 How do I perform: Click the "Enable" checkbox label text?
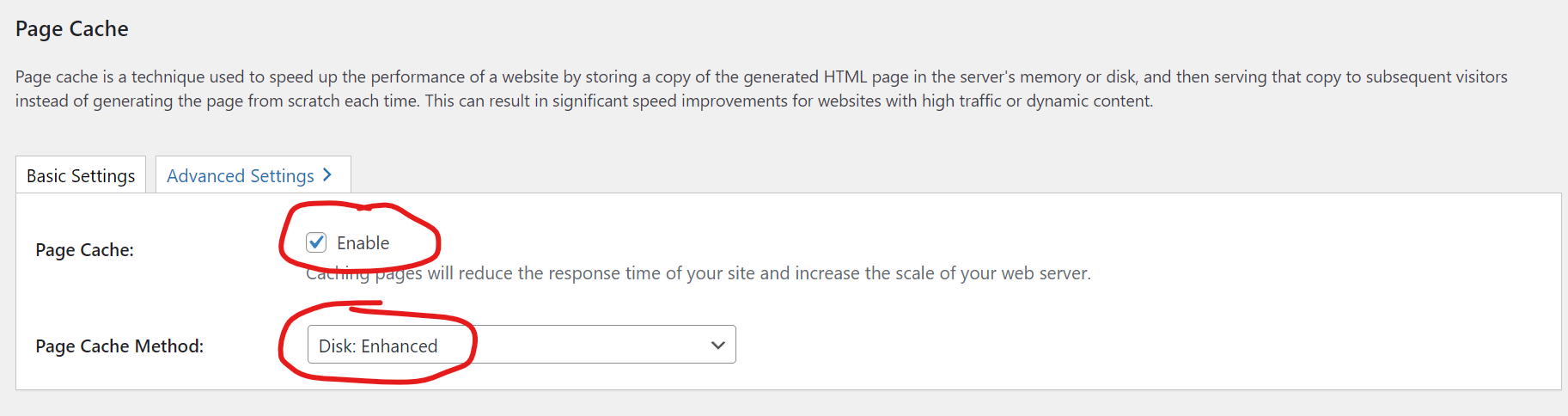point(363,243)
